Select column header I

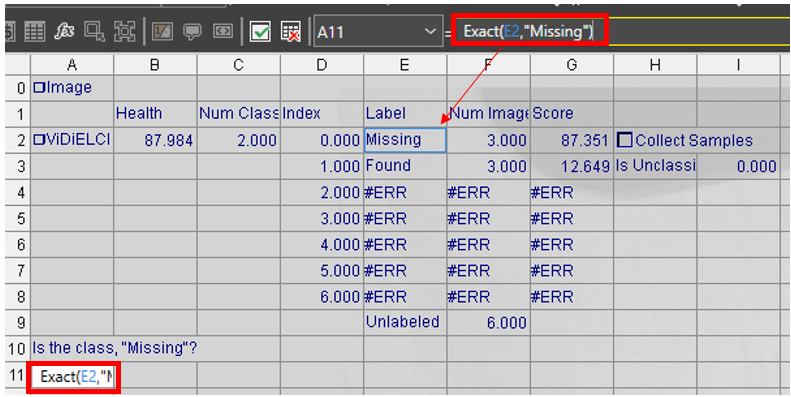coord(739,65)
